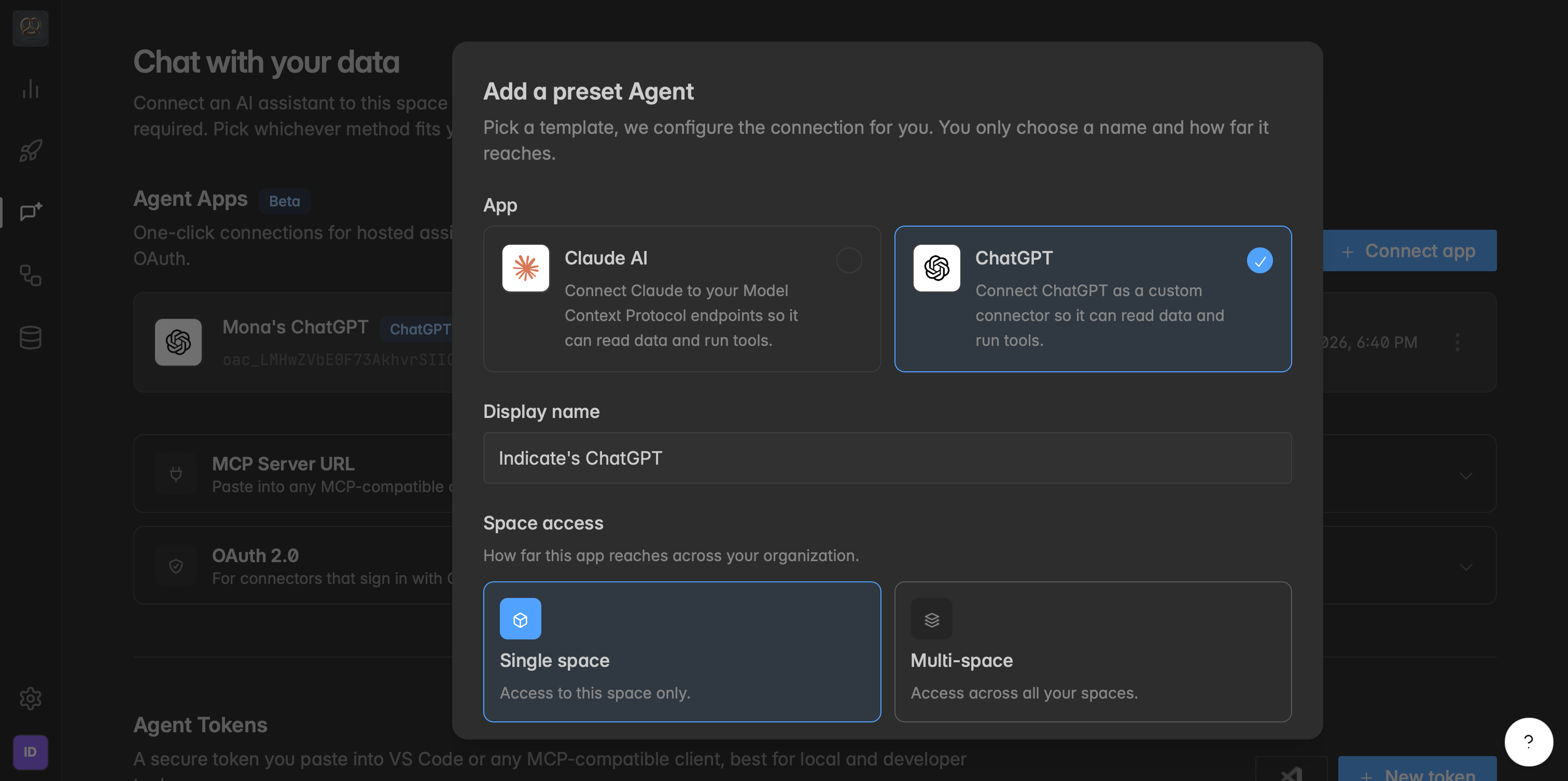
Task: Choose the Multi-space access option
Action: pos(1093,651)
